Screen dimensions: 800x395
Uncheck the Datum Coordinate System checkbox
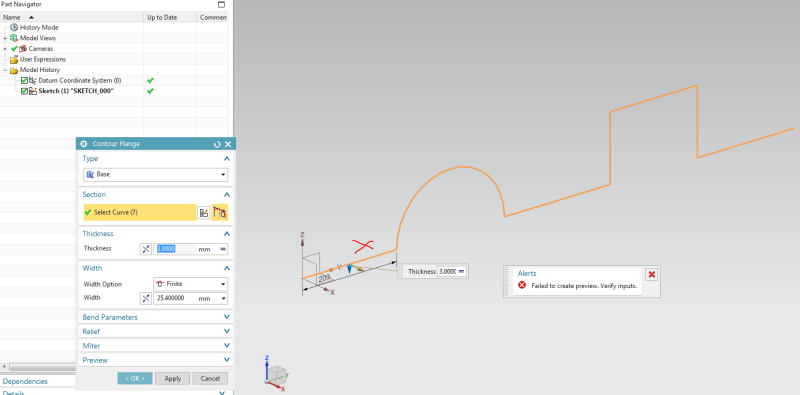pyautogui.click(x=24, y=81)
